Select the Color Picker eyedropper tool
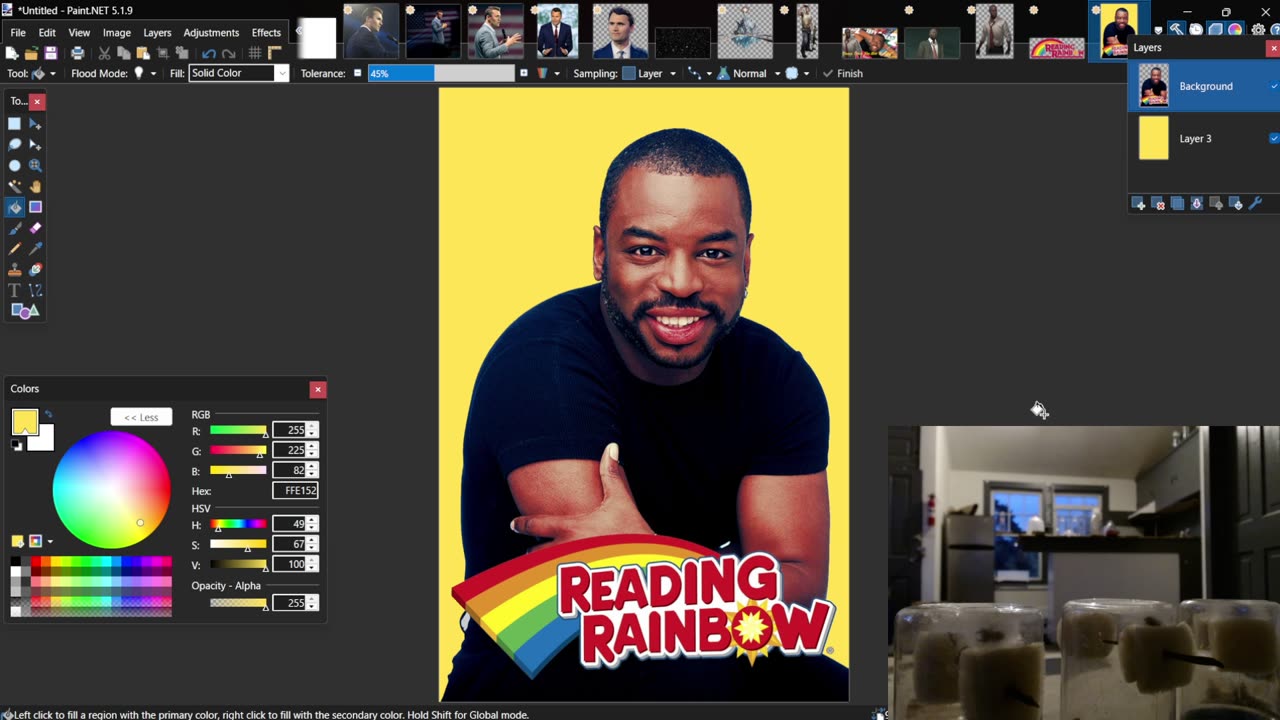Screen dimensions: 1280x720 (35, 249)
